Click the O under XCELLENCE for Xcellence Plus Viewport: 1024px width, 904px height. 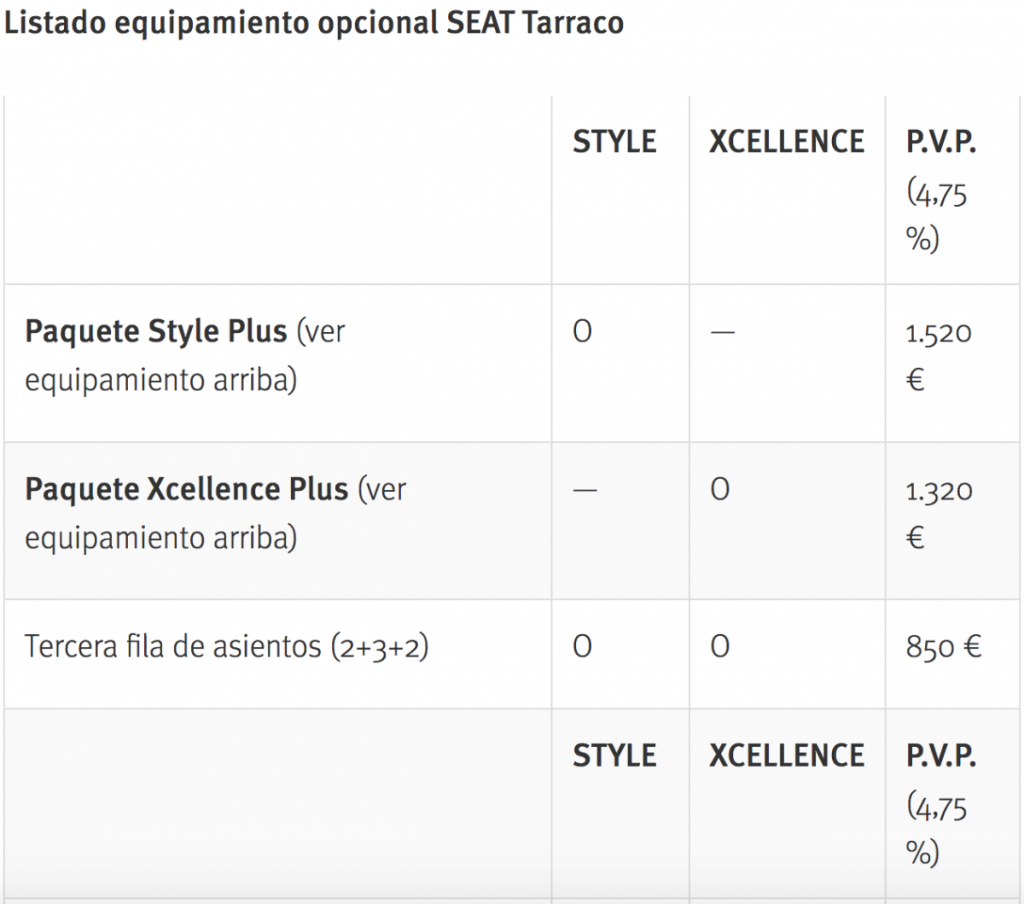tap(718, 491)
